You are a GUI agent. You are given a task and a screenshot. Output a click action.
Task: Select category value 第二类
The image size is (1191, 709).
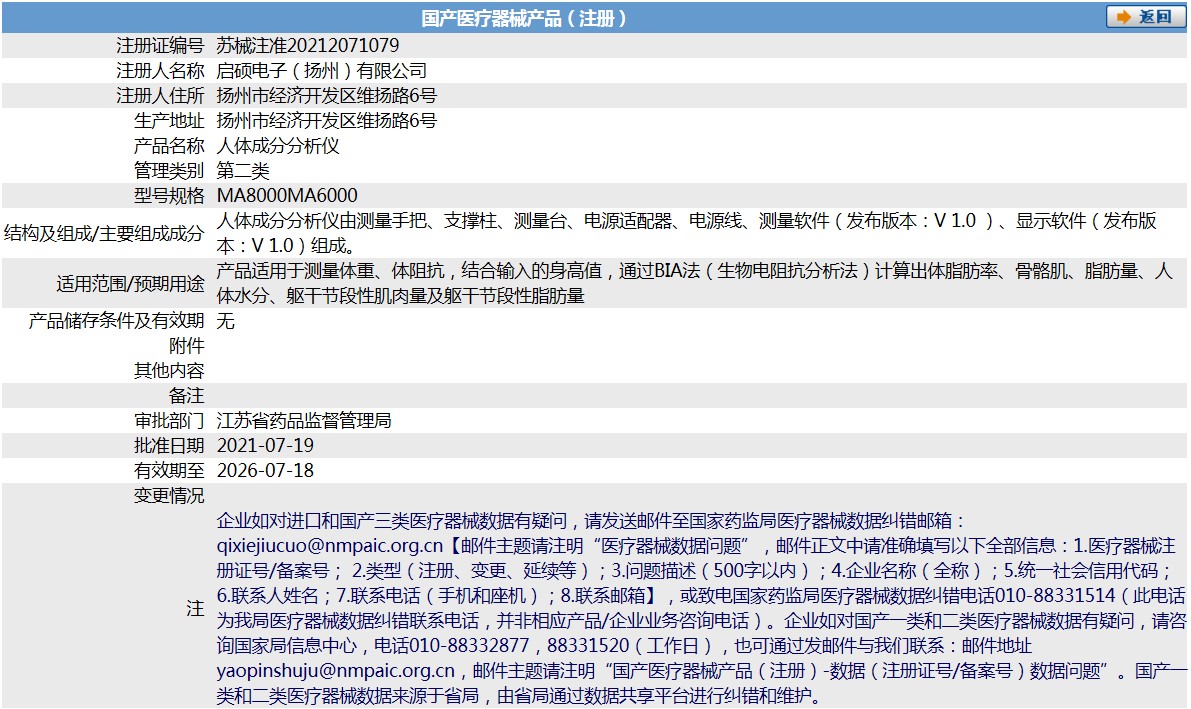[x=243, y=171]
